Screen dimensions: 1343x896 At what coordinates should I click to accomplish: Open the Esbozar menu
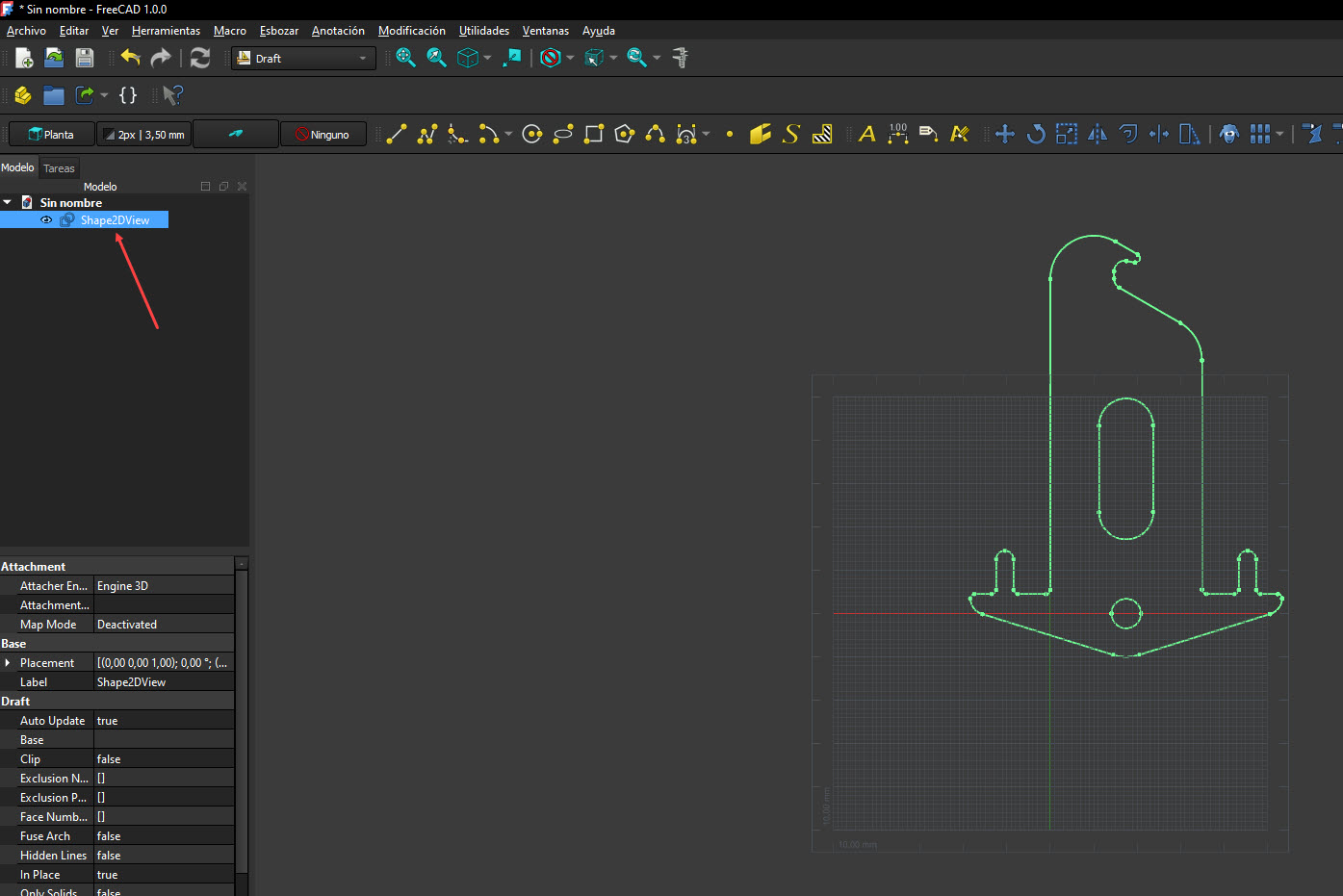[279, 31]
